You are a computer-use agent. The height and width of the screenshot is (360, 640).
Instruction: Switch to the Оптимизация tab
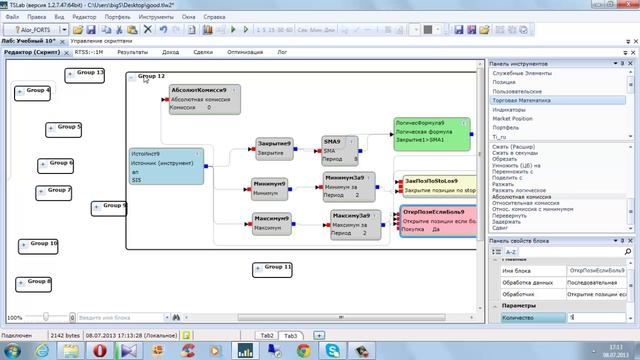click(245, 52)
